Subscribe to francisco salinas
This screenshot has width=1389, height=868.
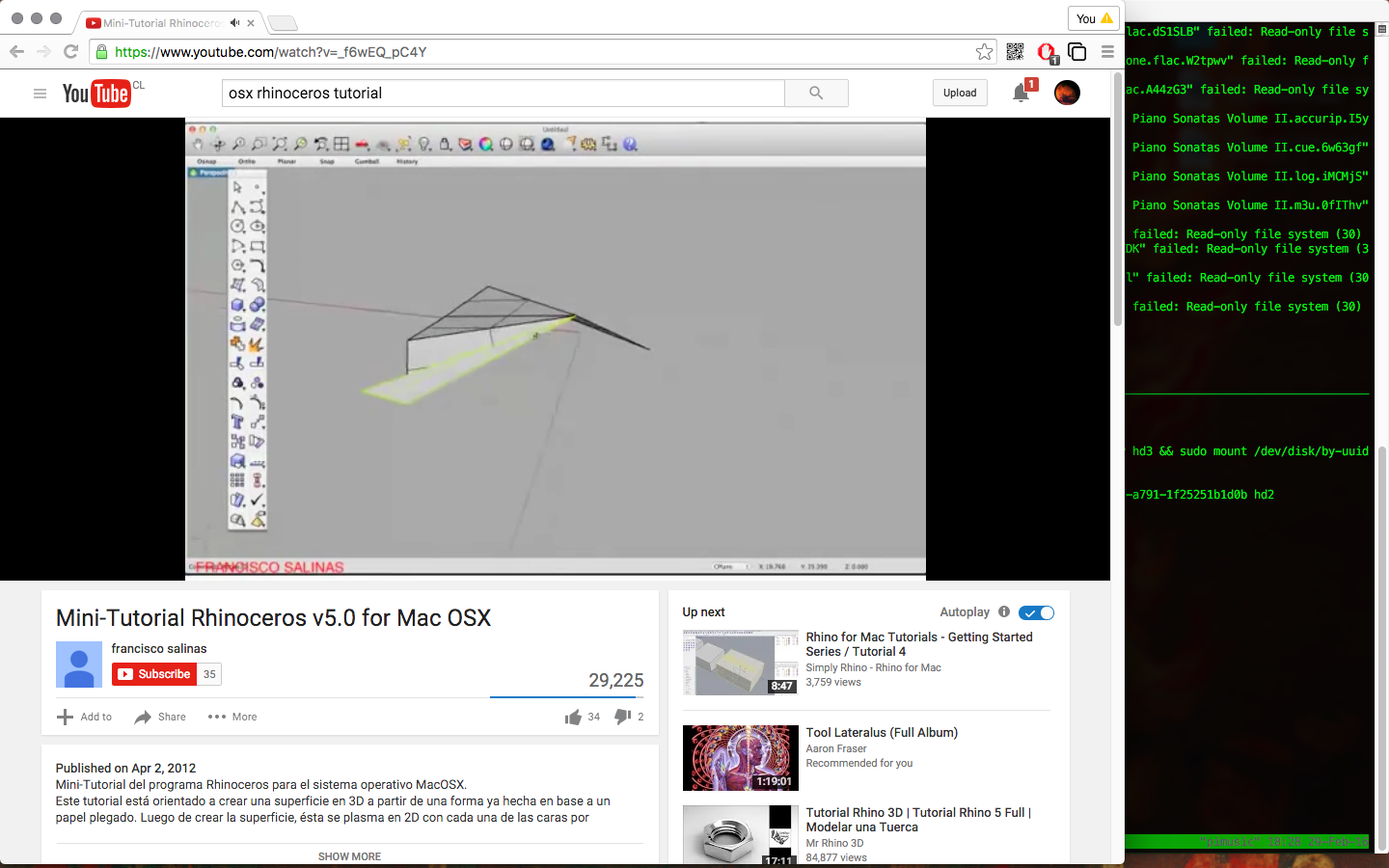154,674
